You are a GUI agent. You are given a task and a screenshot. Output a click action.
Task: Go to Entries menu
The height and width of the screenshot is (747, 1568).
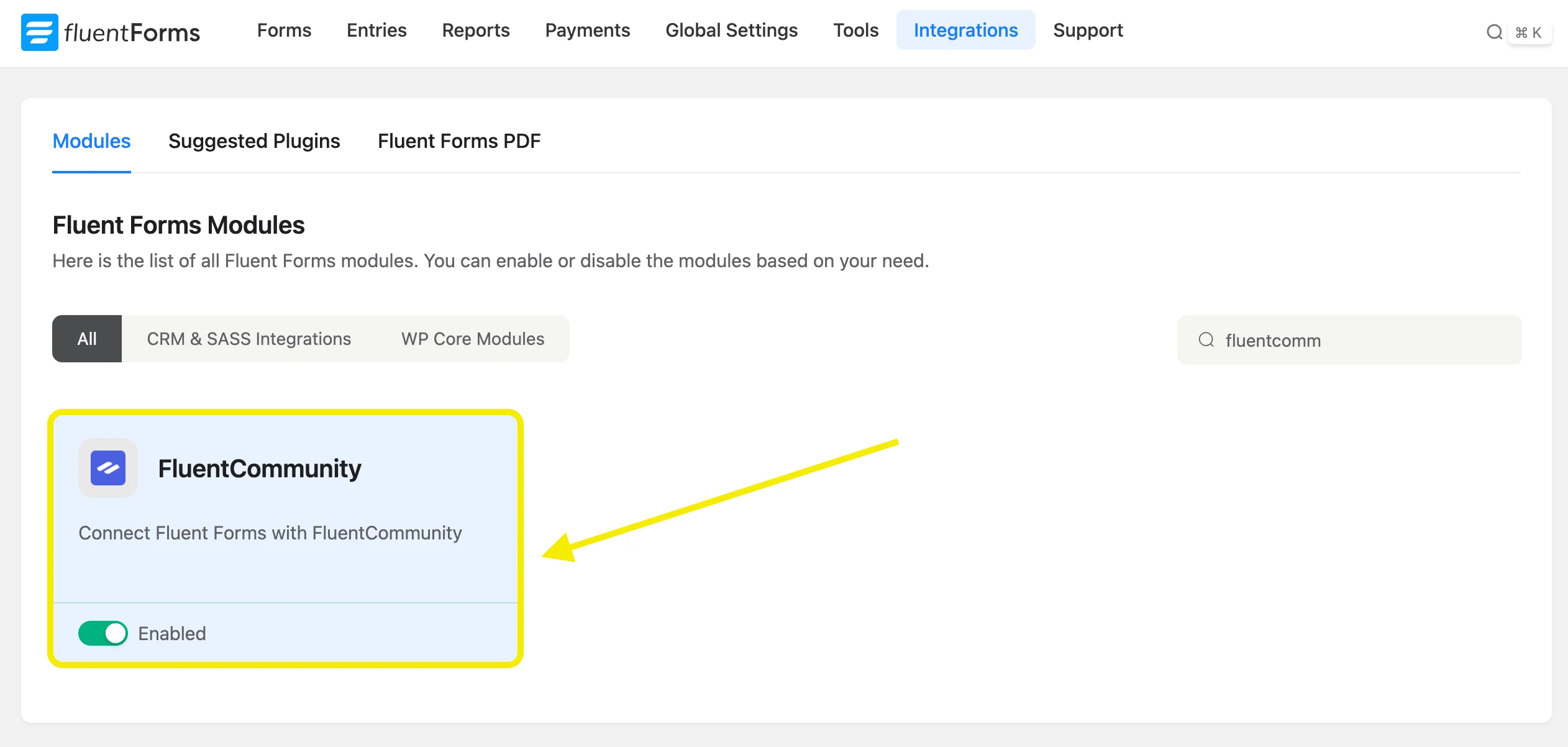tap(376, 30)
